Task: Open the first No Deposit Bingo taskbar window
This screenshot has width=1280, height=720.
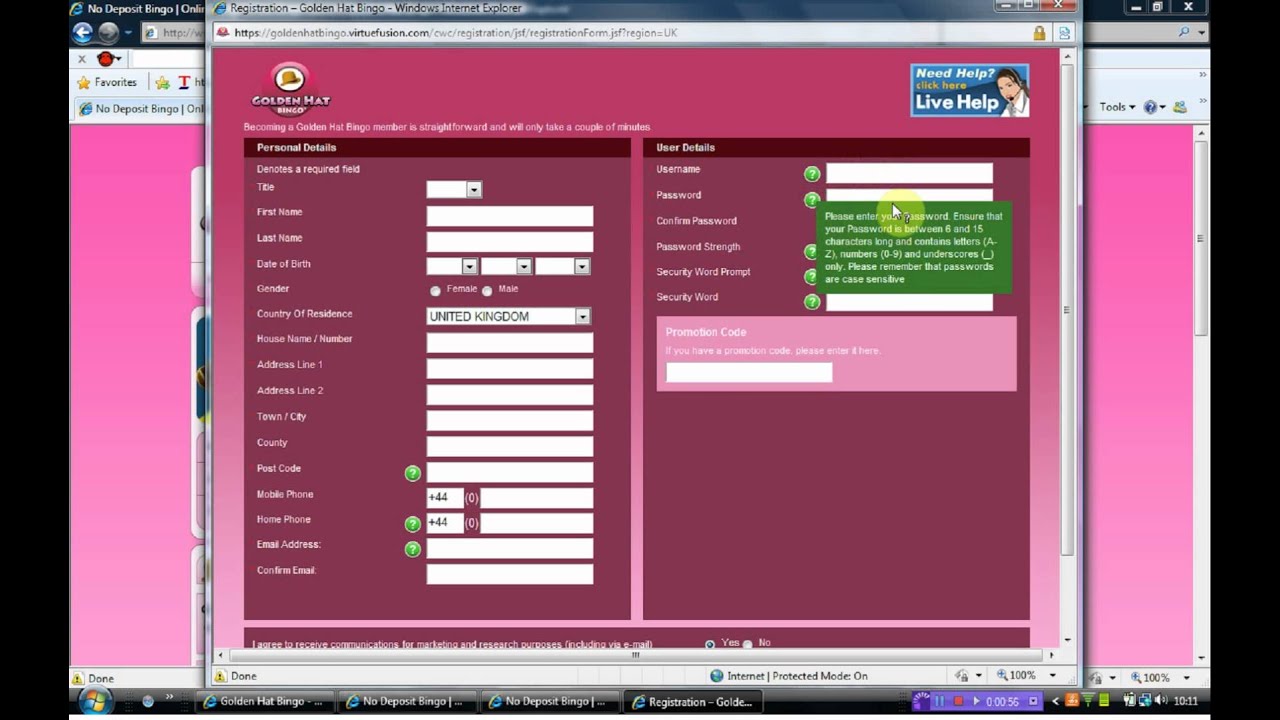Action: (406, 702)
